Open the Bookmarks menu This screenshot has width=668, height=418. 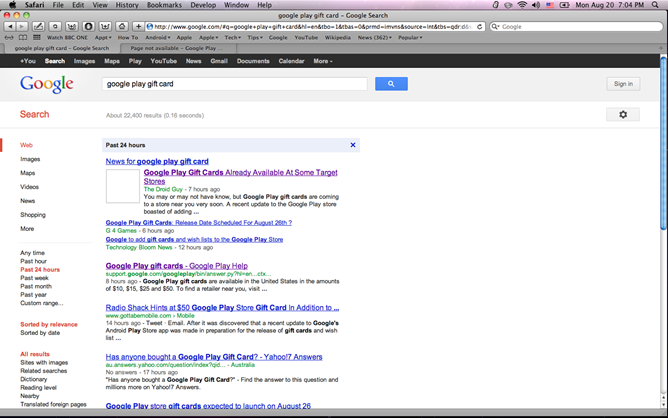(x=164, y=5)
